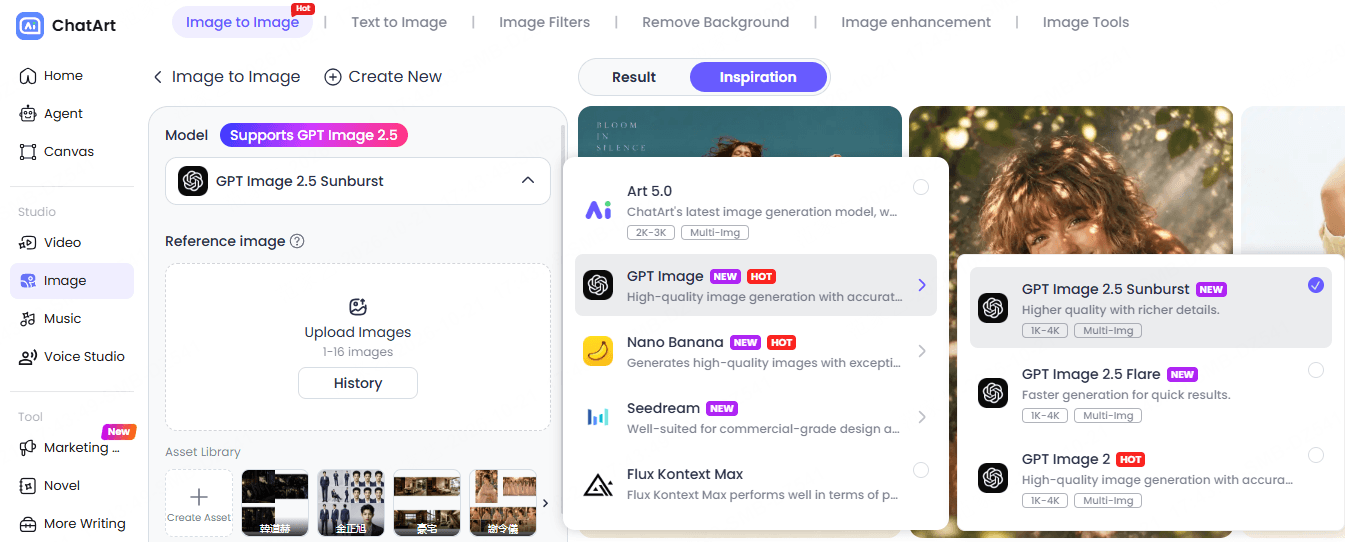The width and height of the screenshot is (1345, 542).
Task: Click the 'Asset Library' label
Action: [203, 452]
